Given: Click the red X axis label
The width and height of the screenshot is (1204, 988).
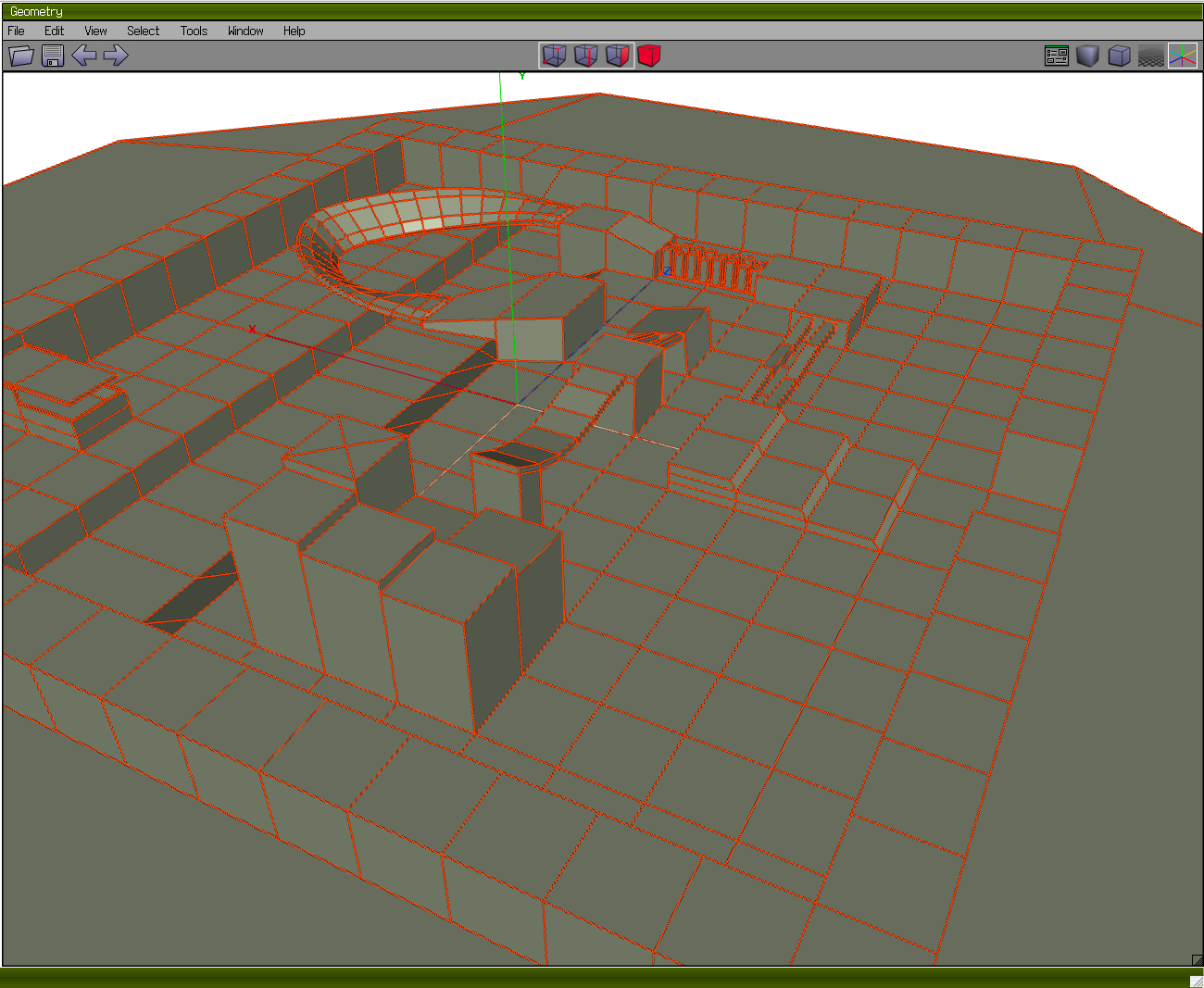Looking at the screenshot, I should (x=252, y=329).
